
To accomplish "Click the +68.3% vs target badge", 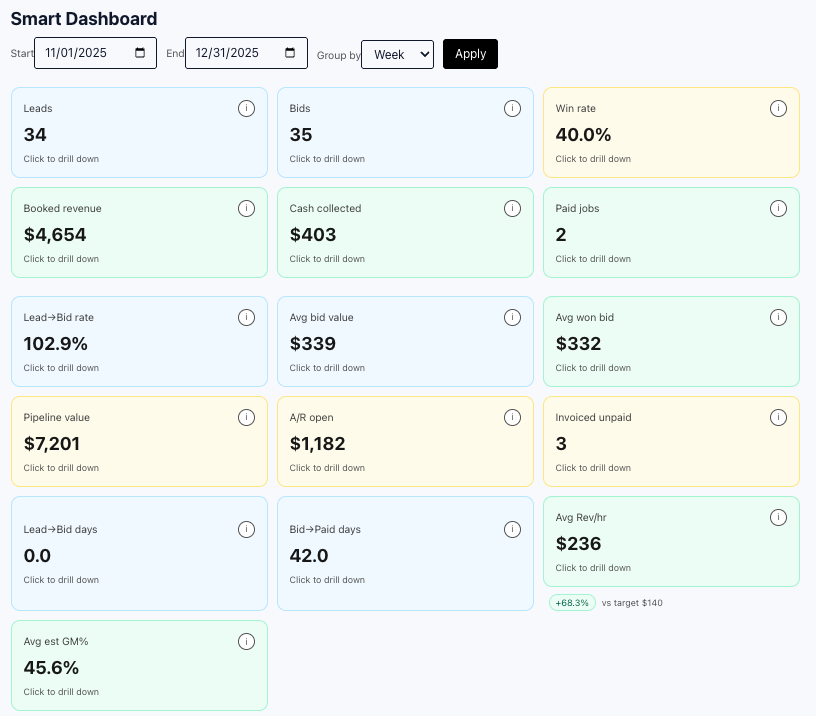I will point(572,603).
